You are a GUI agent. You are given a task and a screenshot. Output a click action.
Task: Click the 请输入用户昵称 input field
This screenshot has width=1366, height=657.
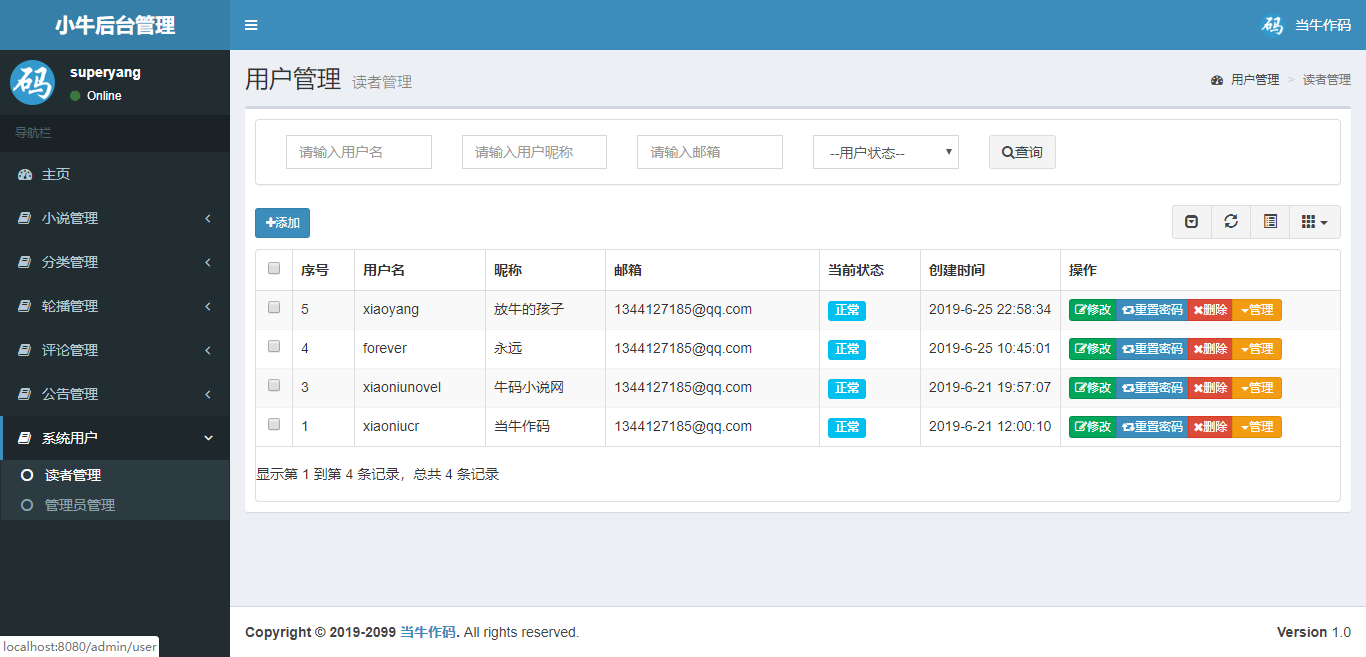tap(534, 152)
